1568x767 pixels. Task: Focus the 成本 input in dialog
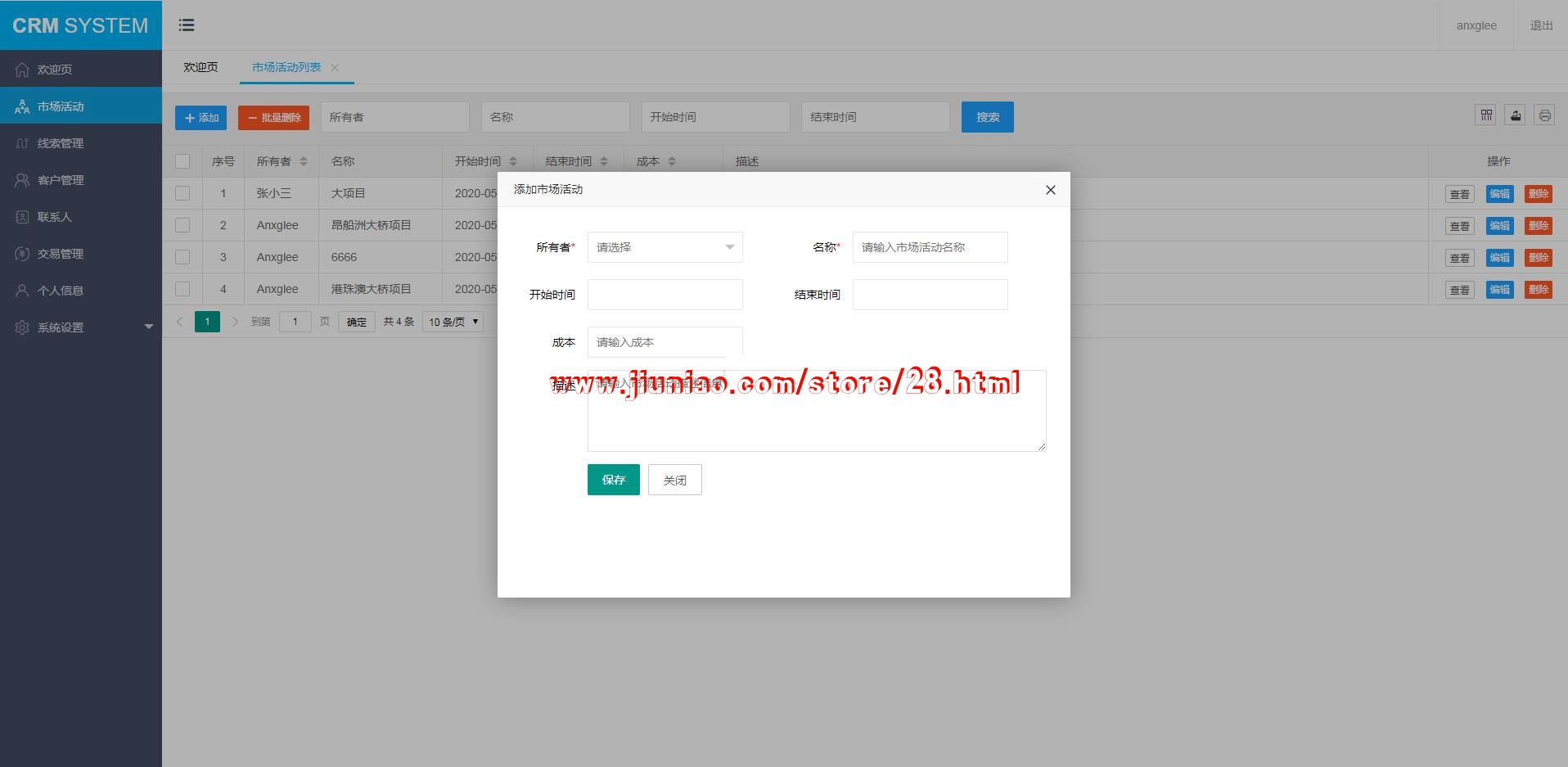665,342
